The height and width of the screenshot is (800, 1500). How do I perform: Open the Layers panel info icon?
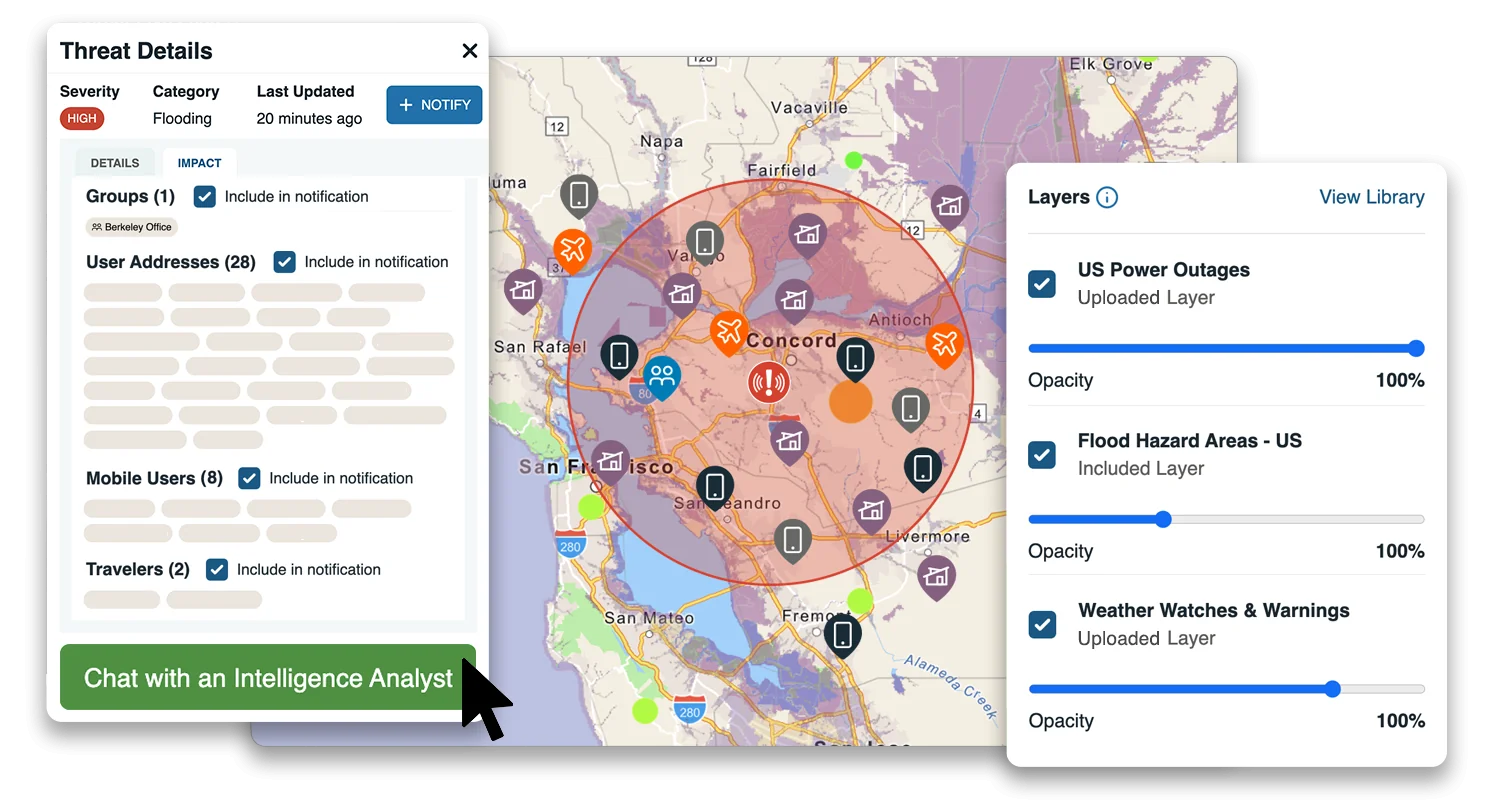click(x=1107, y=197)
